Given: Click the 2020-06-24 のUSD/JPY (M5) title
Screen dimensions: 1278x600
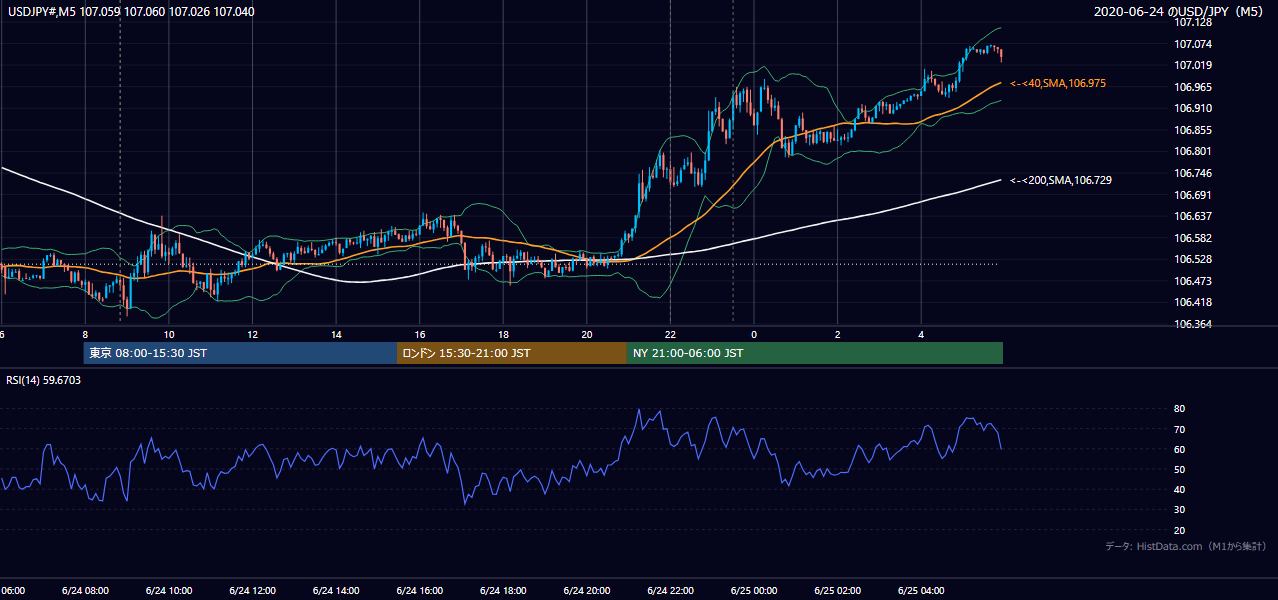Looking at the screenshot, I should [x=1181, y=12].
